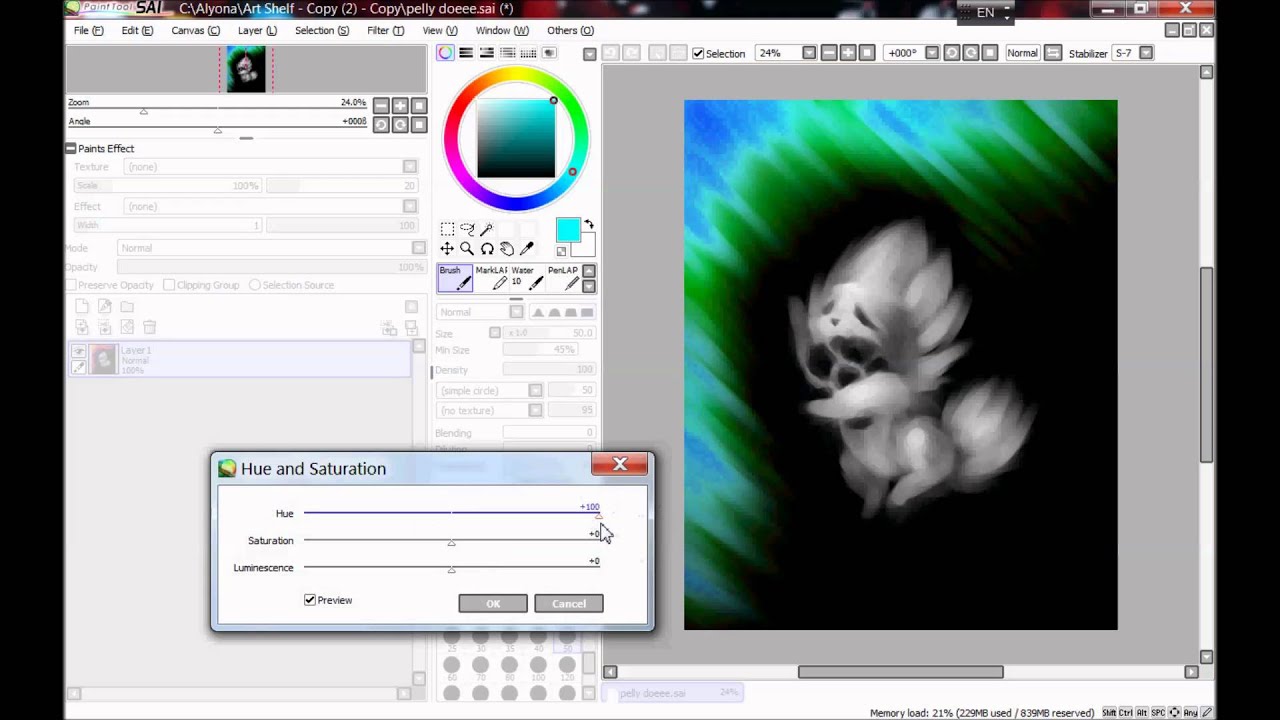Open the Window menu
Image resolution: width=1280 pixels, height=720 pixels.
pyautogui.click(x=502, y=30)
